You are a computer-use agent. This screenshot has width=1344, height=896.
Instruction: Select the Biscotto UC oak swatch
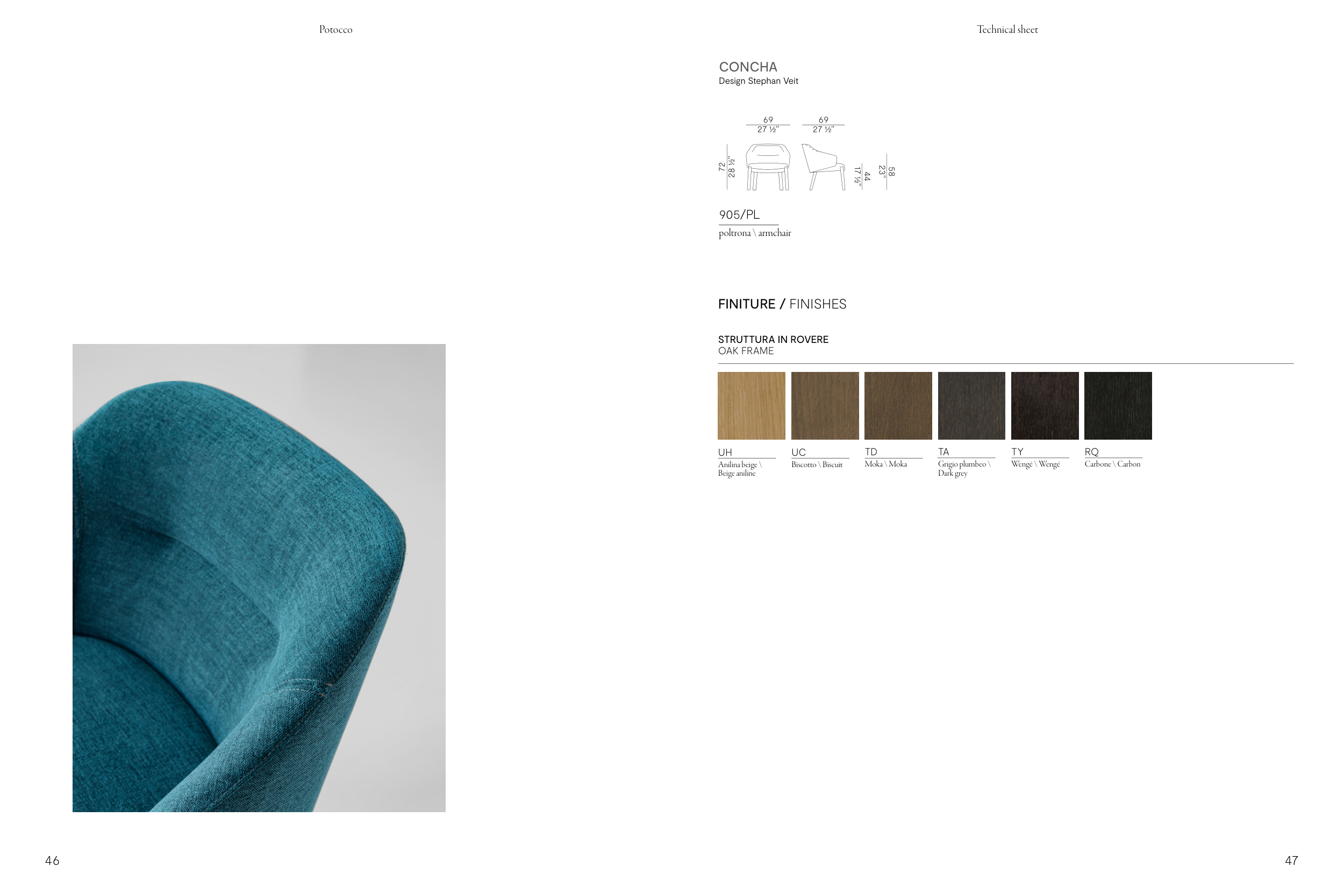pos(825,406)
